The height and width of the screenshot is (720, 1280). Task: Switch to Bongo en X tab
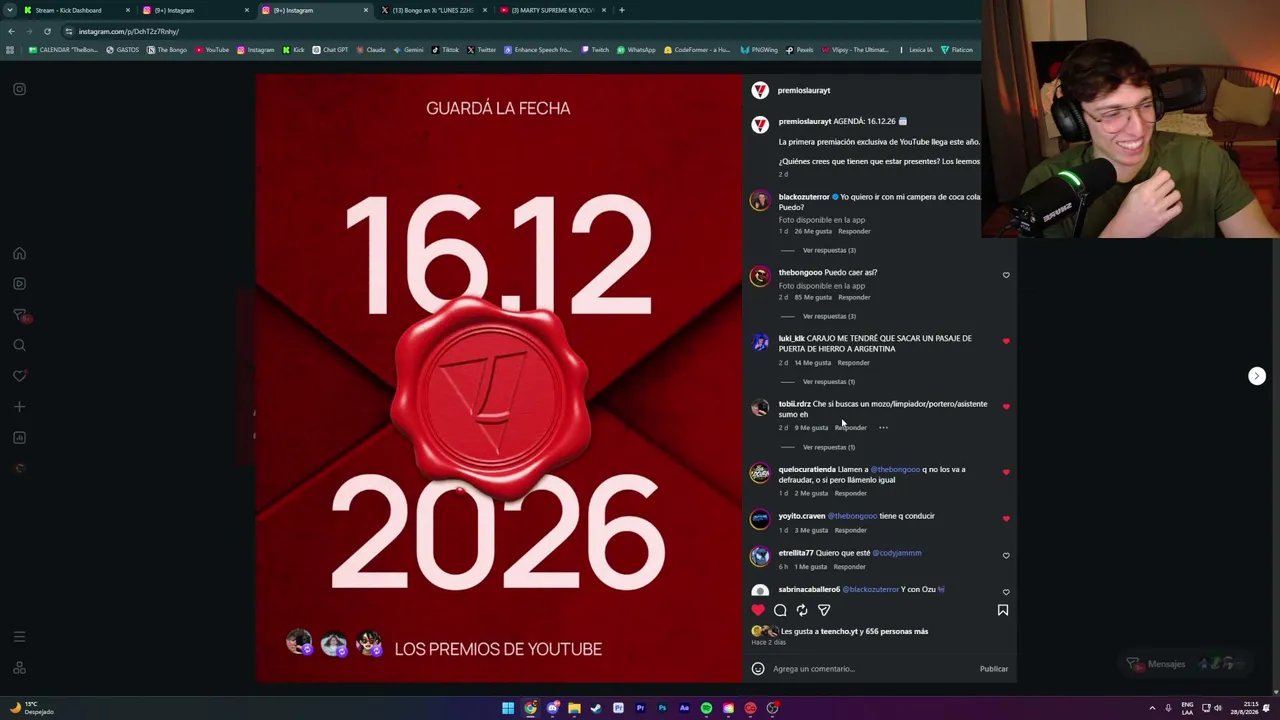click(433, 10)
